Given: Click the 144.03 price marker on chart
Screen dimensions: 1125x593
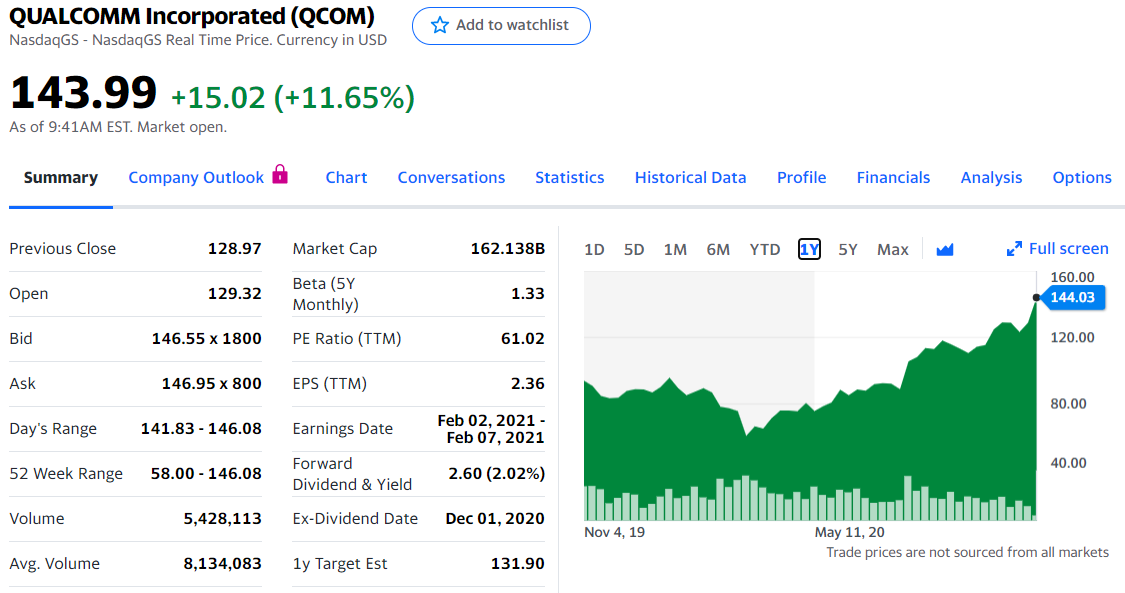Looking at the screenshot, I should point(1073,298).
